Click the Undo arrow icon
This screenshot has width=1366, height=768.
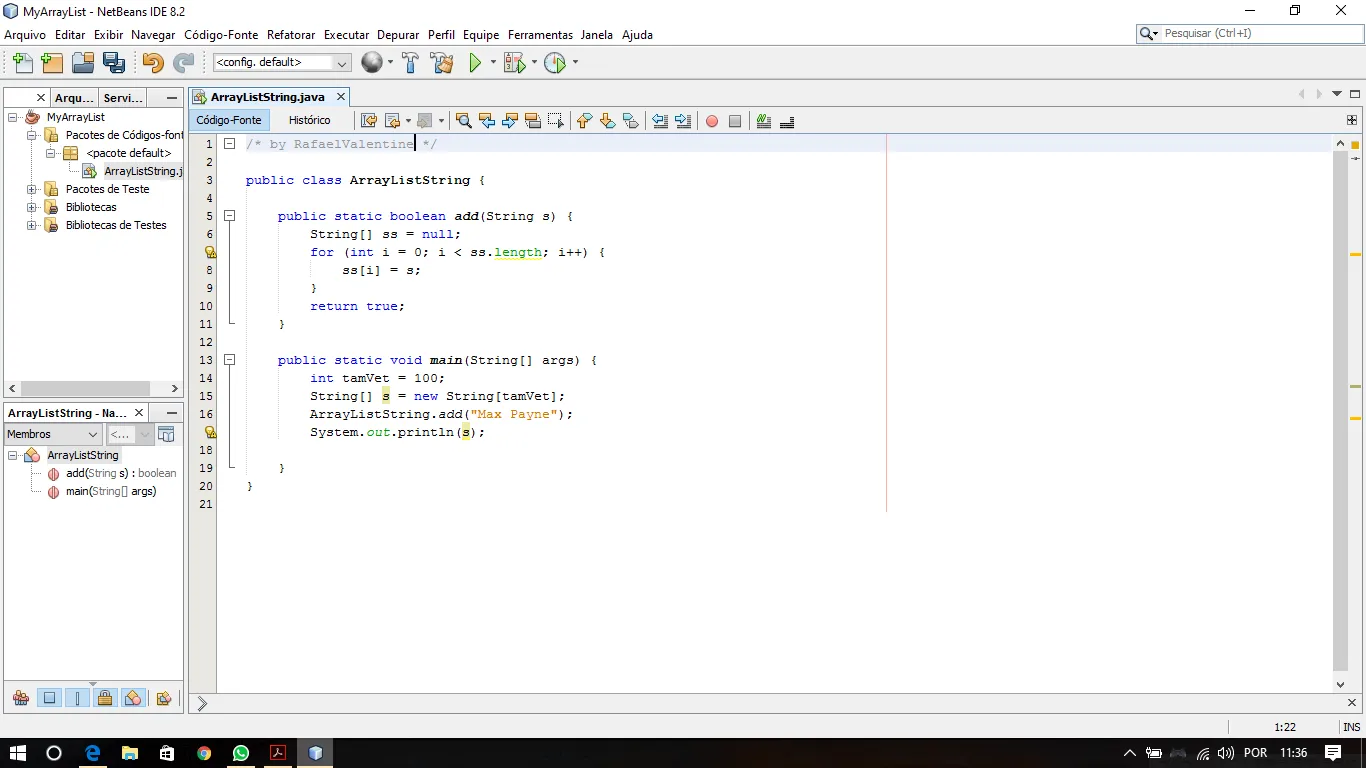[x=152, y=63]
